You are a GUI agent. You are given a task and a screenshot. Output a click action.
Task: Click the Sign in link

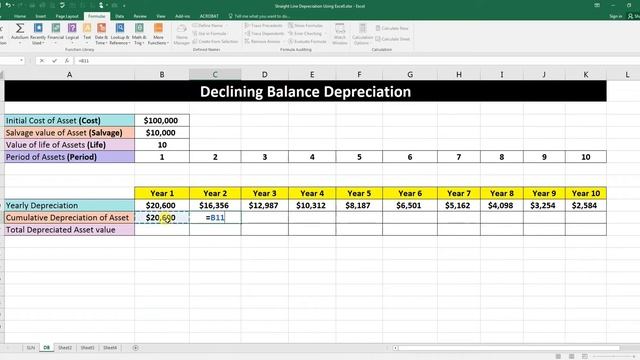tap(616, 16)
